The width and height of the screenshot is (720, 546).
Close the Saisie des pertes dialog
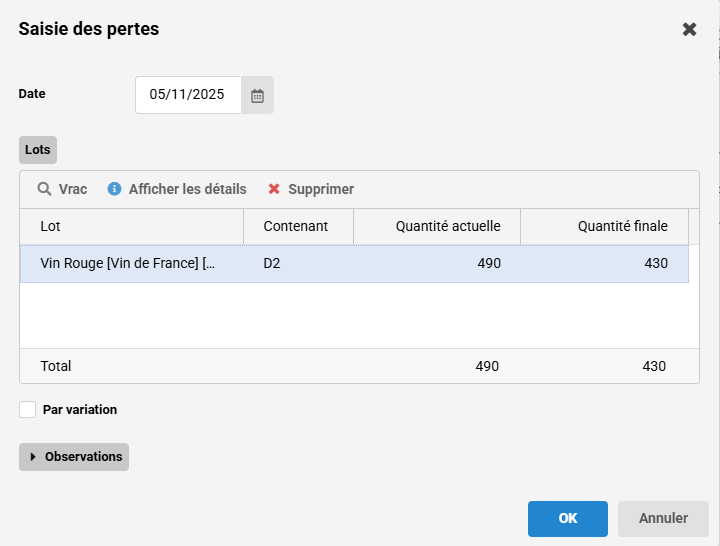point(689,29)
